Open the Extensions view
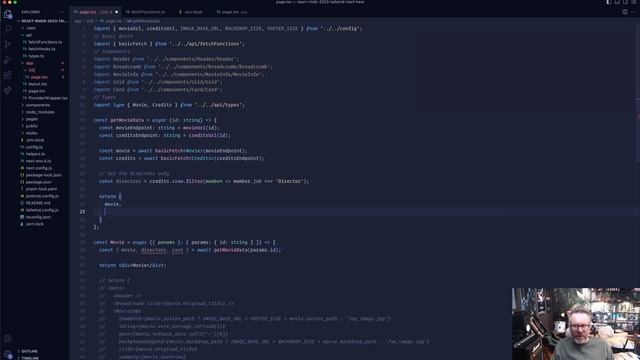 [x=8, y=75]
